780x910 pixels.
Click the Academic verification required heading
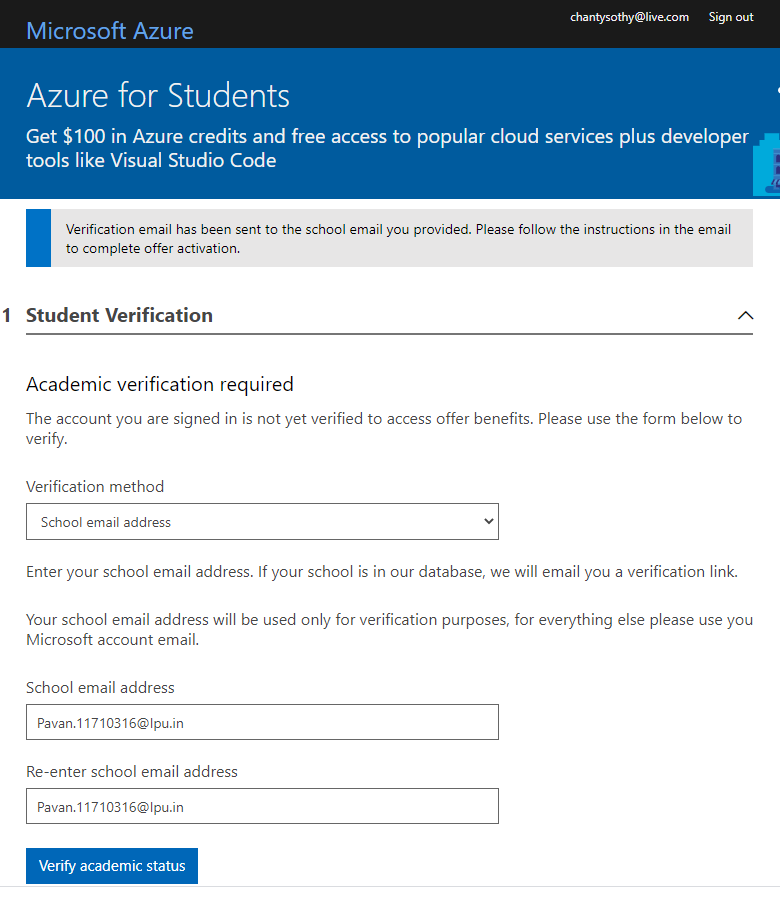pos(160,384)
